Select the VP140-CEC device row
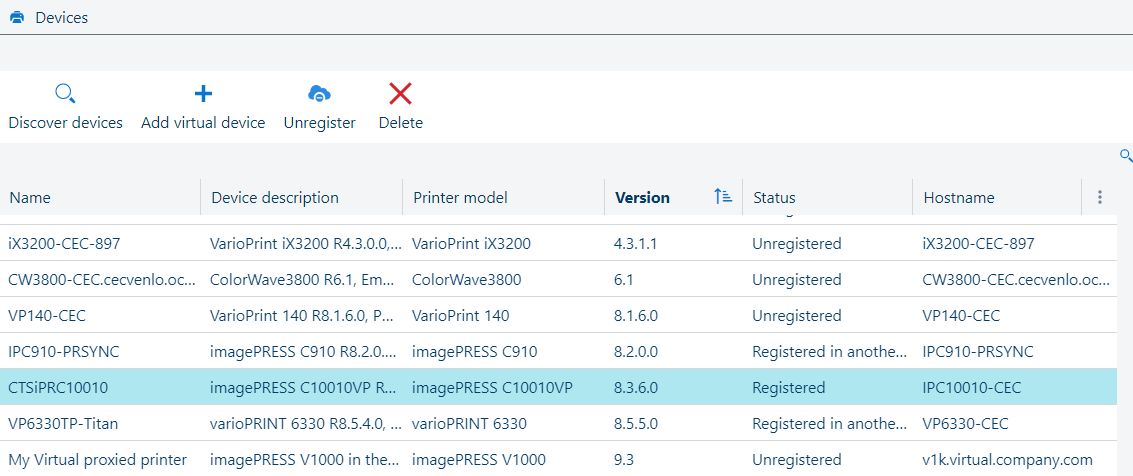The height and width of the screenshot is (476, 1133). click(x=48, y=316)
